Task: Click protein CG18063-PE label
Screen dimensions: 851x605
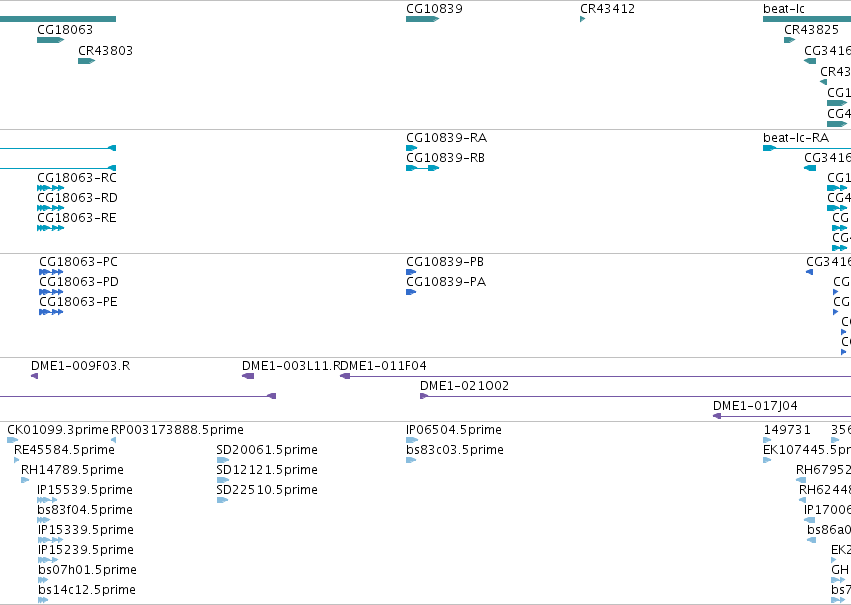Action: coord(78,302)
